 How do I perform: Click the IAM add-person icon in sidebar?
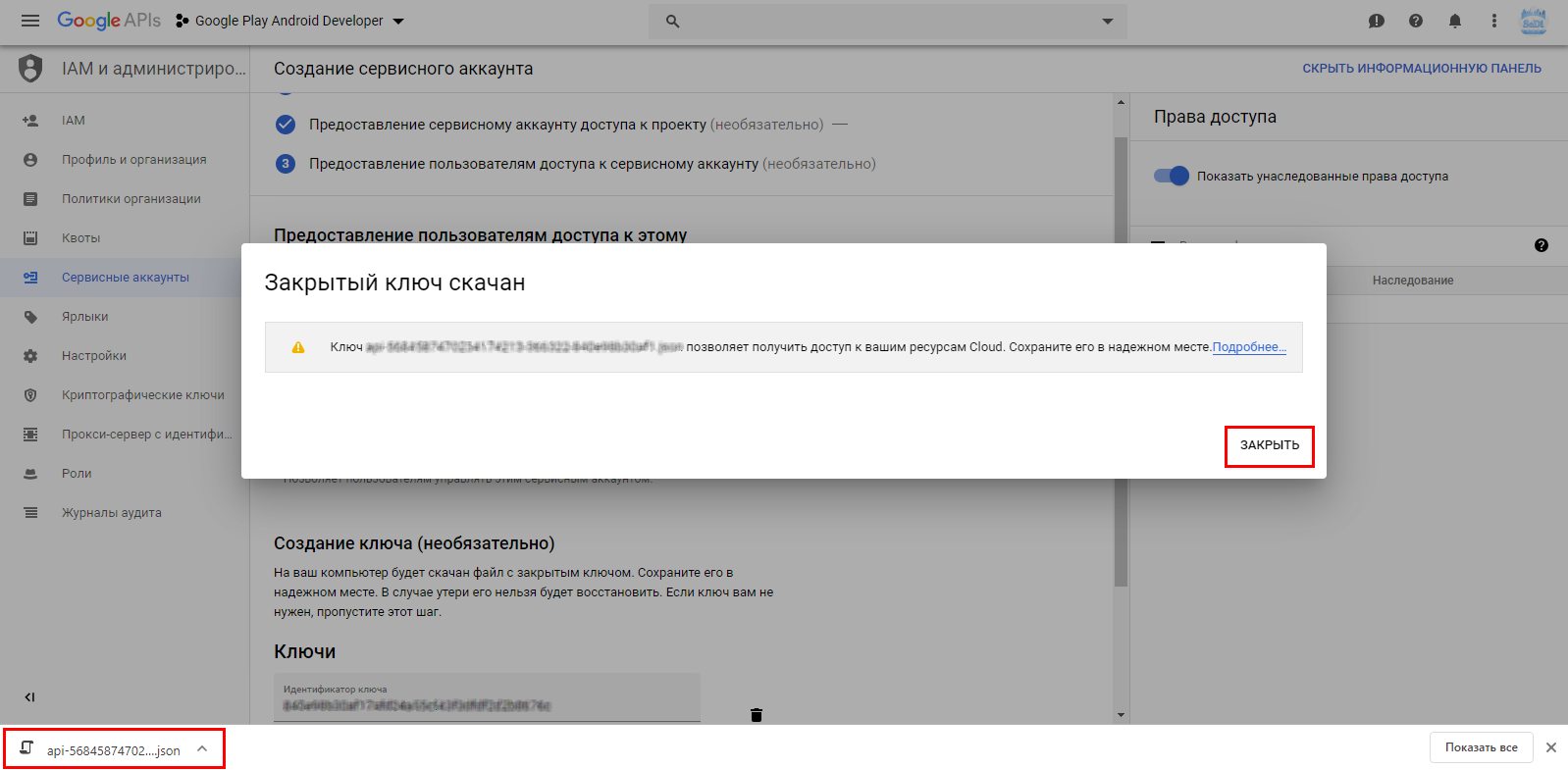(30, 121)
